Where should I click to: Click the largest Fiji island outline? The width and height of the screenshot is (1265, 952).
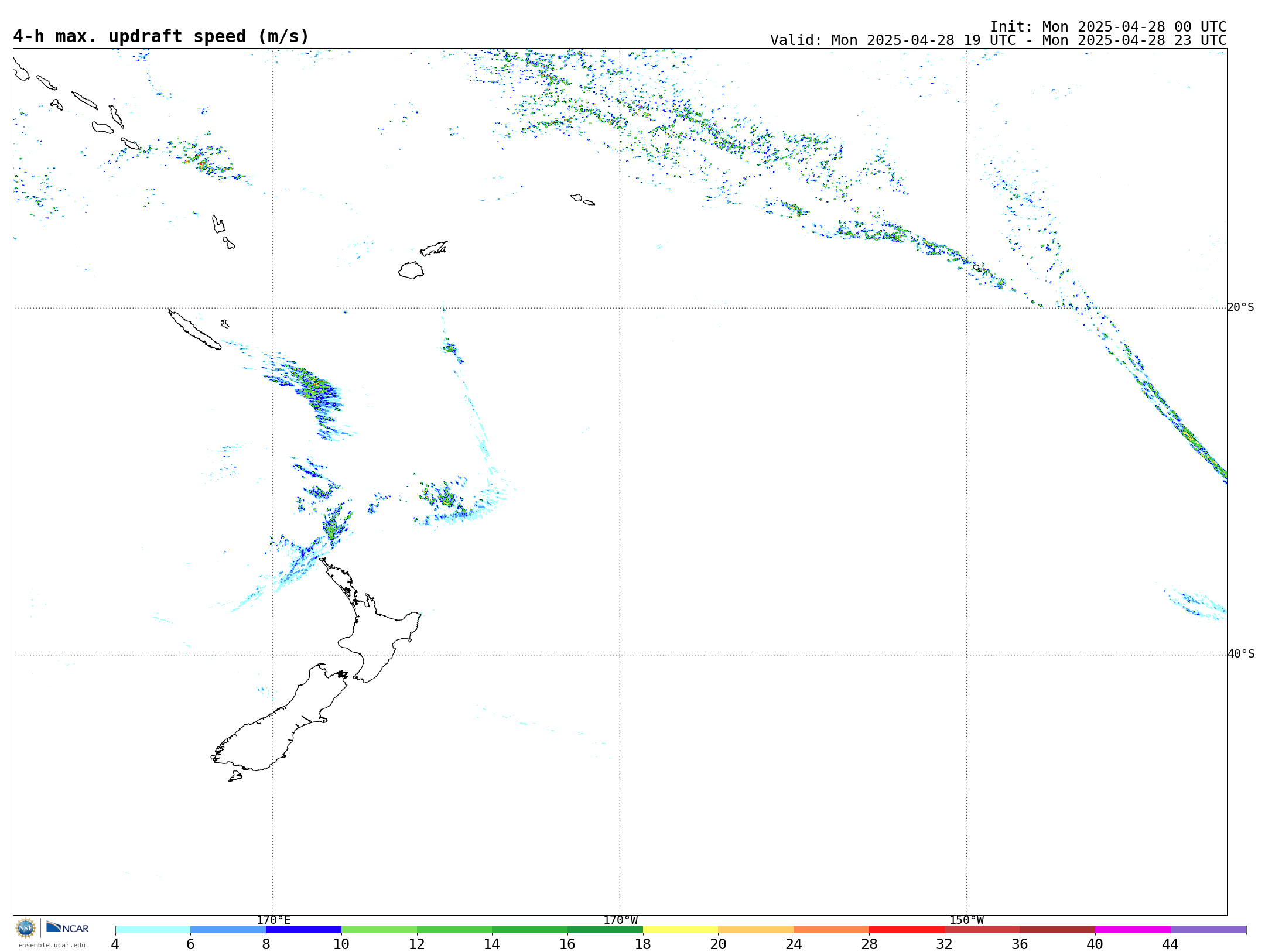(x=411, y=270)
